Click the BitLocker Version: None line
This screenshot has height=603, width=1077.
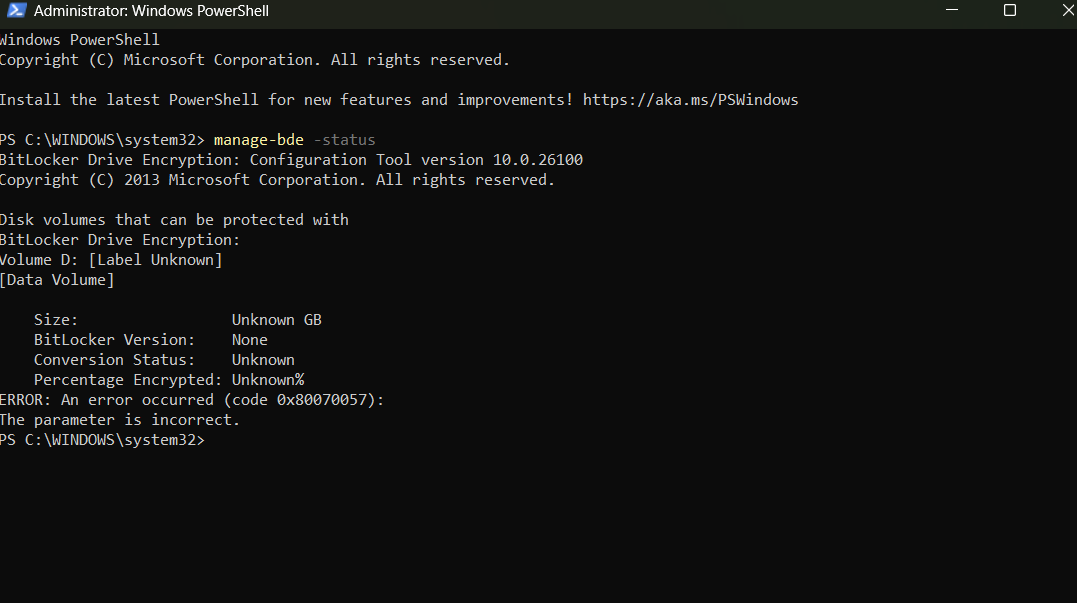tap(150, 339)
